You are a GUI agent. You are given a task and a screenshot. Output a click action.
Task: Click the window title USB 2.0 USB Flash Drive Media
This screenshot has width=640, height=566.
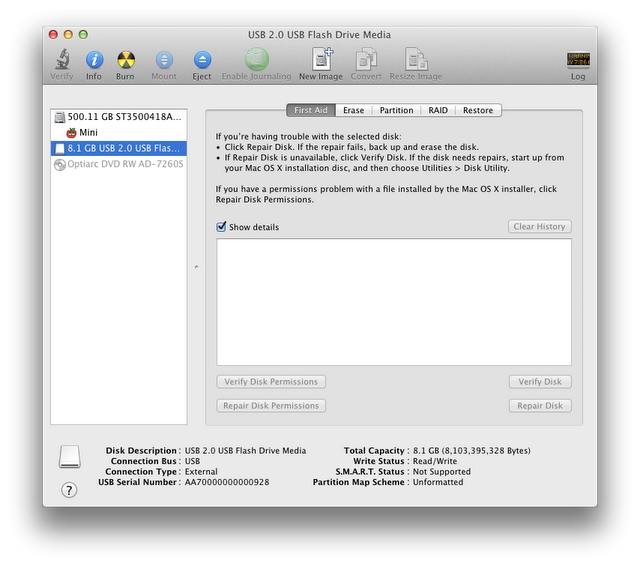tap(320, 35)
